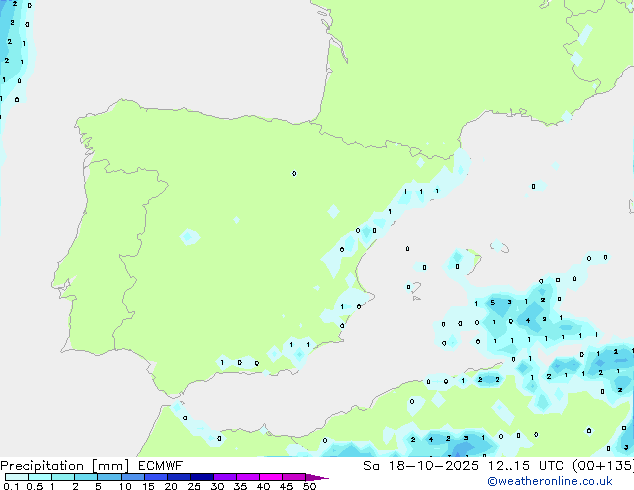
Task: Click the '45' legend scale value
Action: [x=286, y=486]
